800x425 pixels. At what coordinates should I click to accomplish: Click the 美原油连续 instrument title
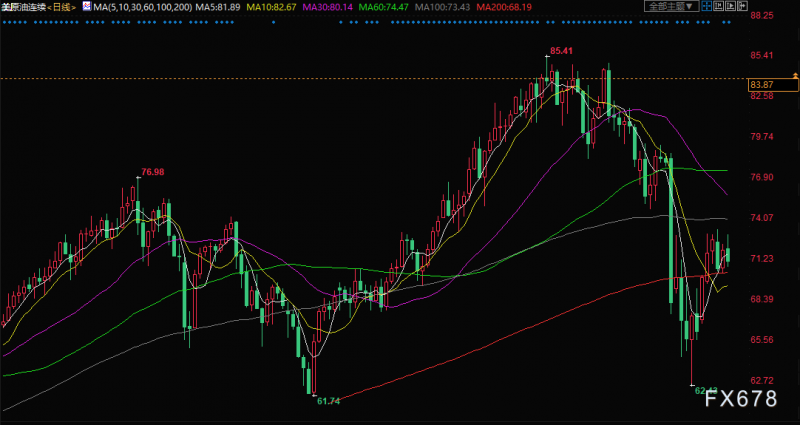[x=23, y=7]
